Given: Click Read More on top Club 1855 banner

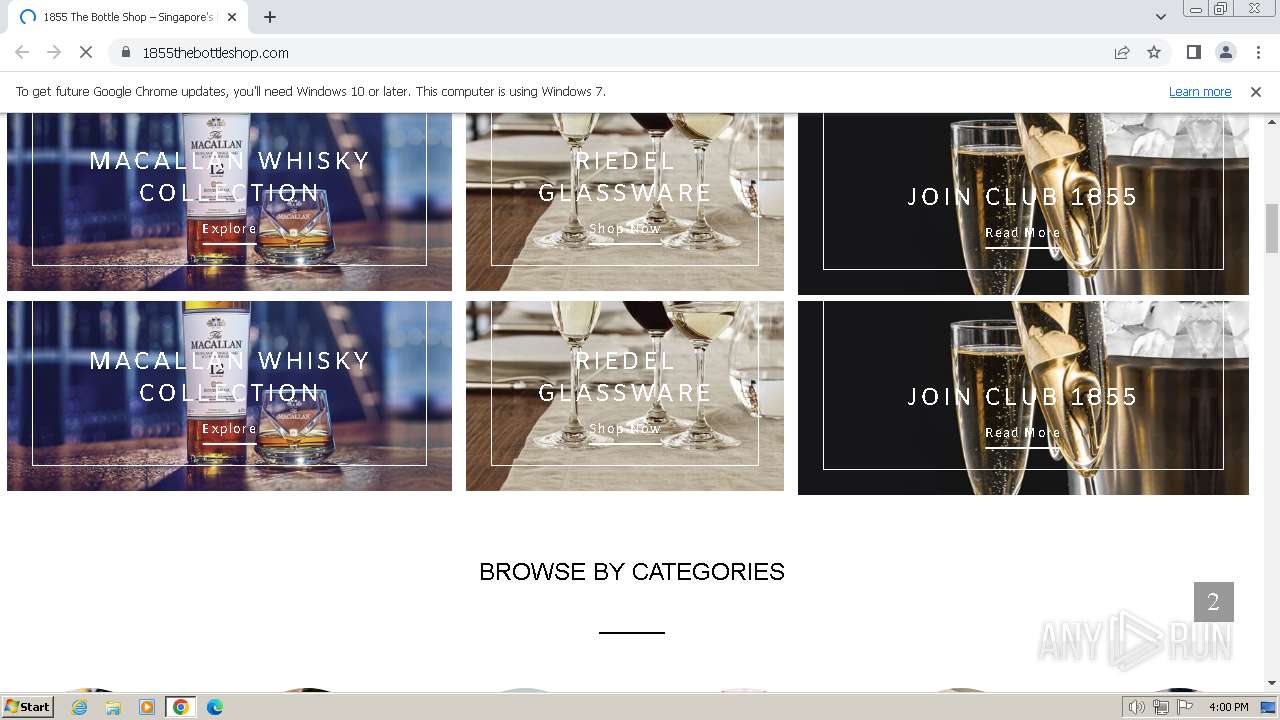Looking at the screenshot, I should coord(1023,234).
